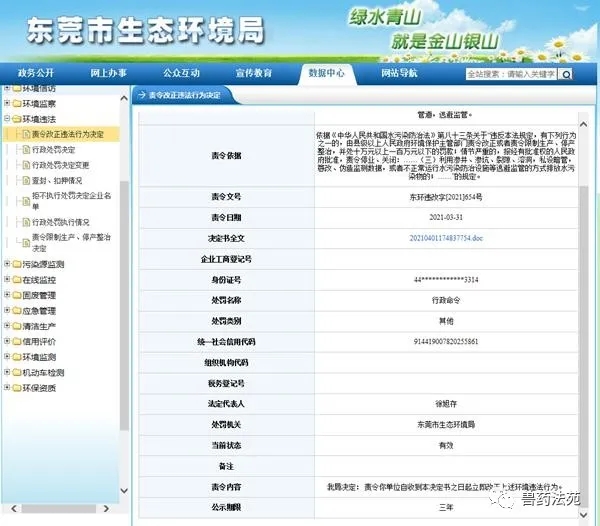Click document icon beside 查封、扣押情况

tap(26, 181)
